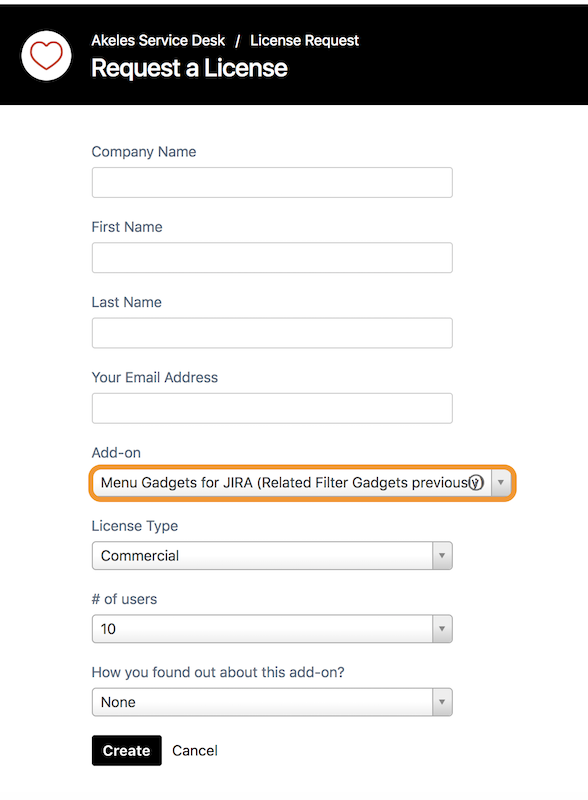Open the Add-on dropdown selector
The height and width of the screenshot is (800, 588).
[x=302, y=483]
